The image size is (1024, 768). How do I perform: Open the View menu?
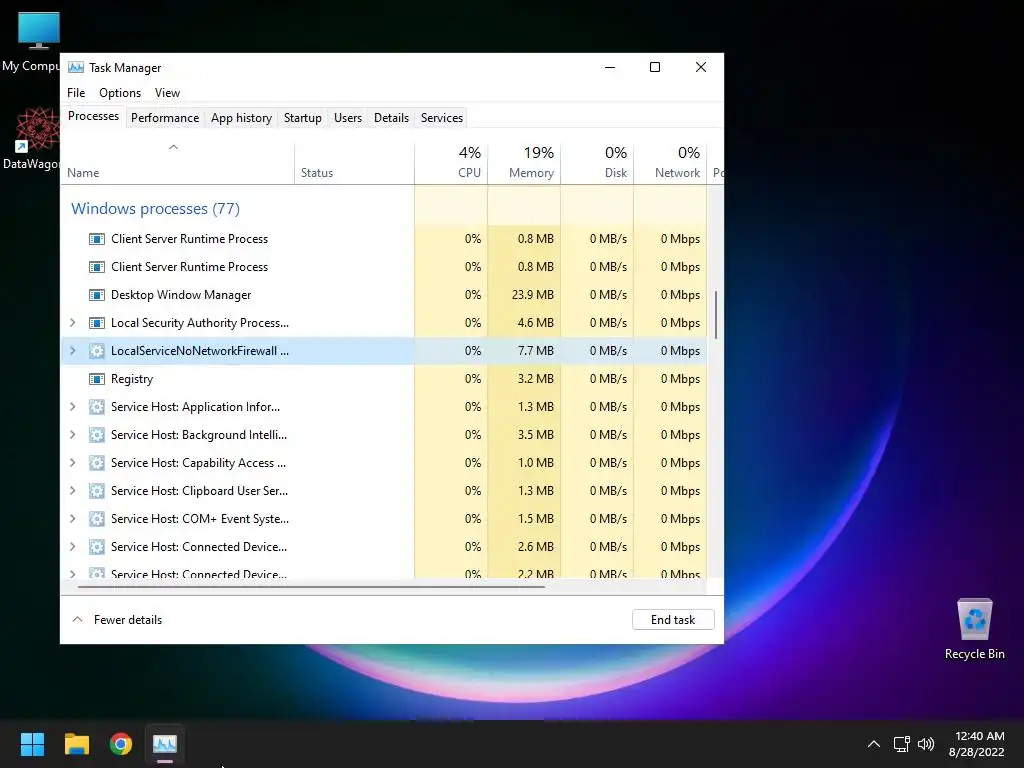[x=167, y=93]
